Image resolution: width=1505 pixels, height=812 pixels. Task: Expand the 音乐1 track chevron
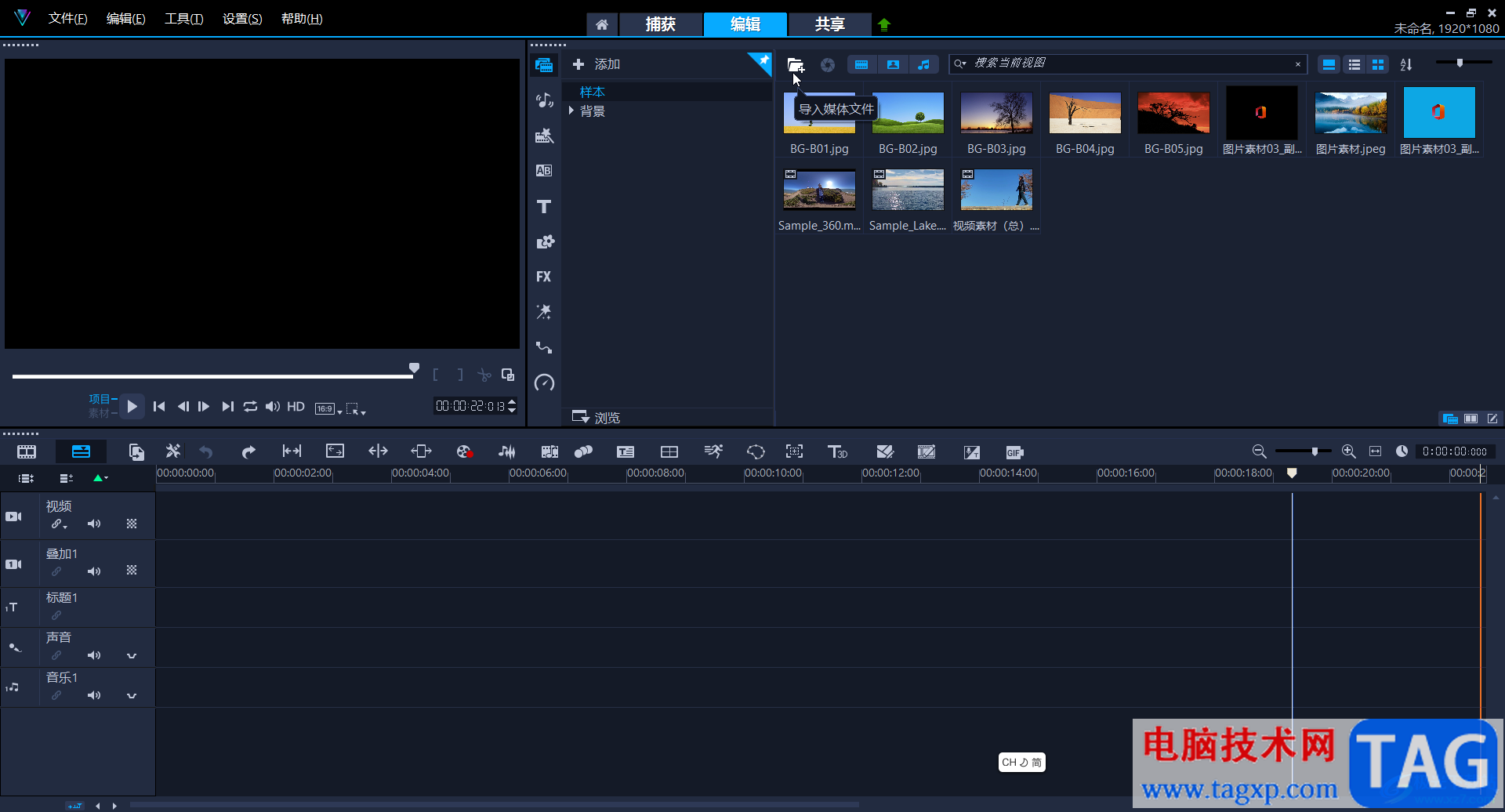coord(132,695)
